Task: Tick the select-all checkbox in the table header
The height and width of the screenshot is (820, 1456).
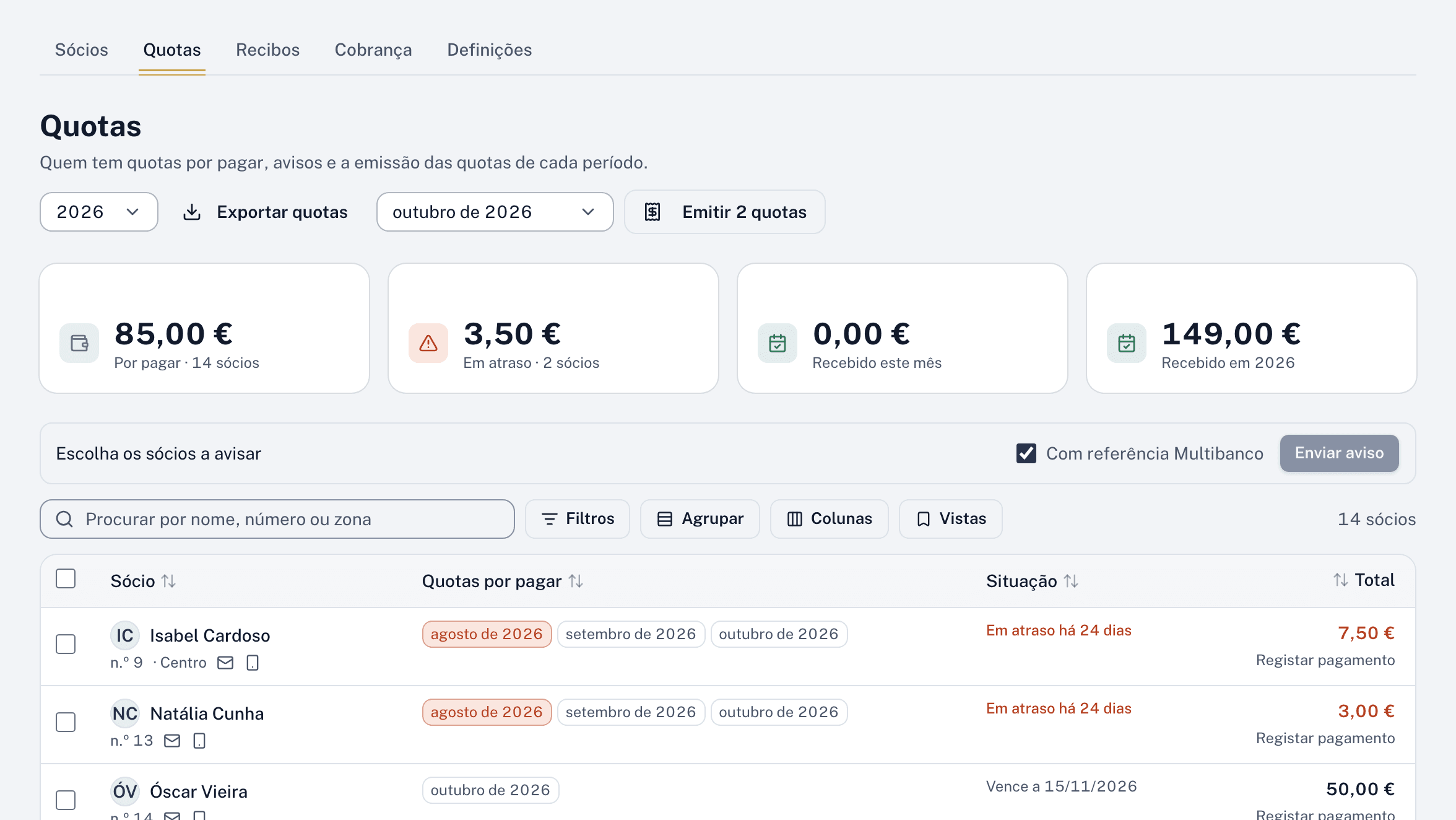Action: click(66, 578)
